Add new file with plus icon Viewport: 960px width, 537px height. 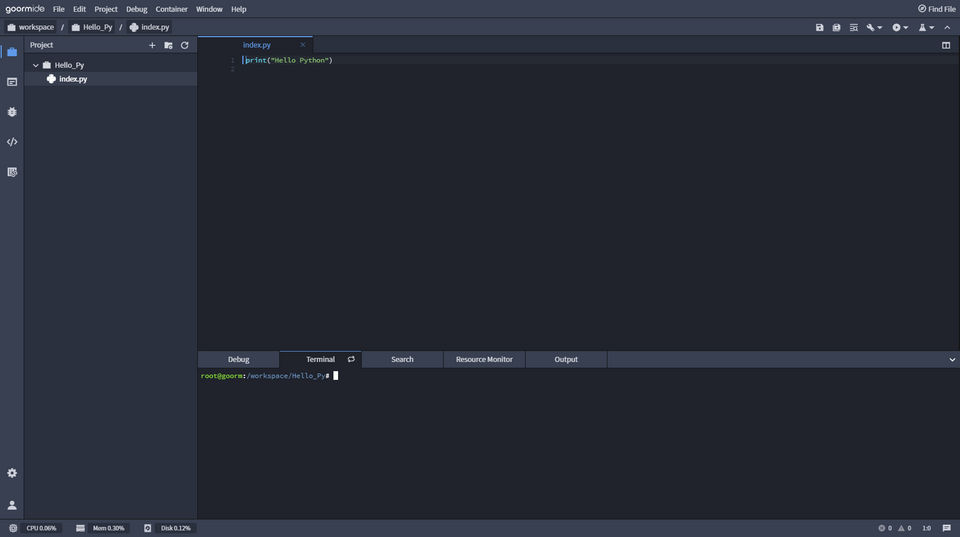tap(152, 45)
